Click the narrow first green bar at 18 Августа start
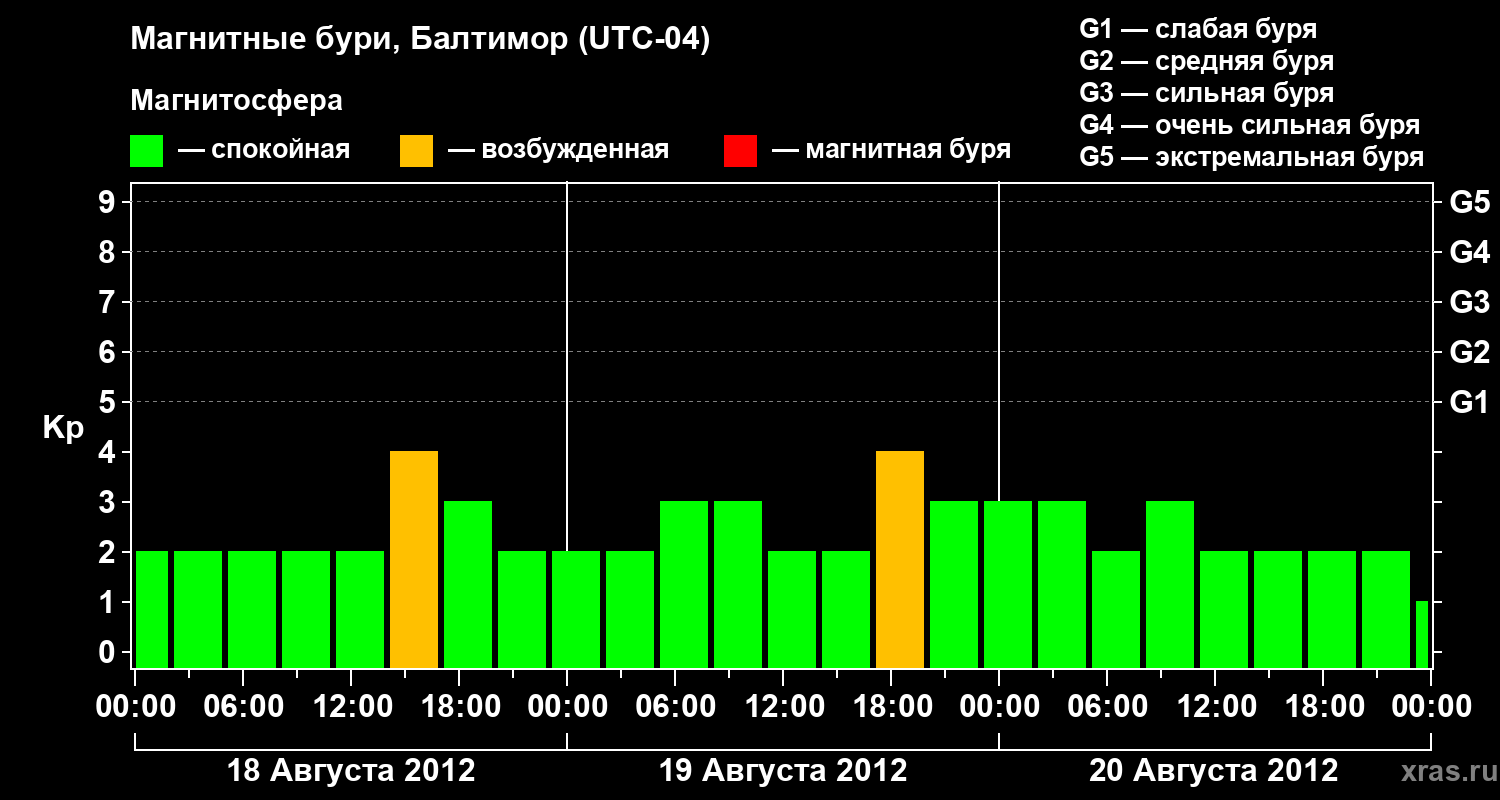Image resolution: width=1500 pixels, height=800 pixels. tap(152, 609)
